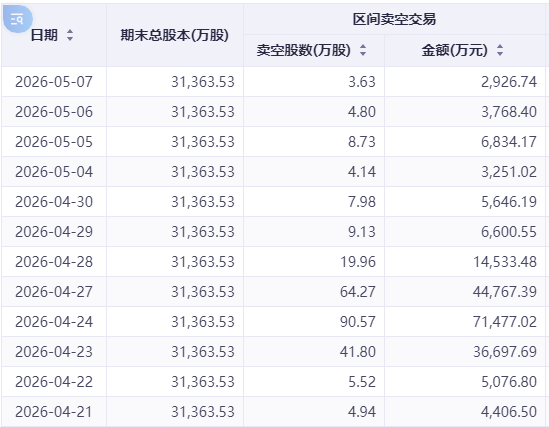Image resolution: width=549 pixels, height=427 pixels.
Task: Select the 2026-04-23 date cell
Action: pos(54,352)
